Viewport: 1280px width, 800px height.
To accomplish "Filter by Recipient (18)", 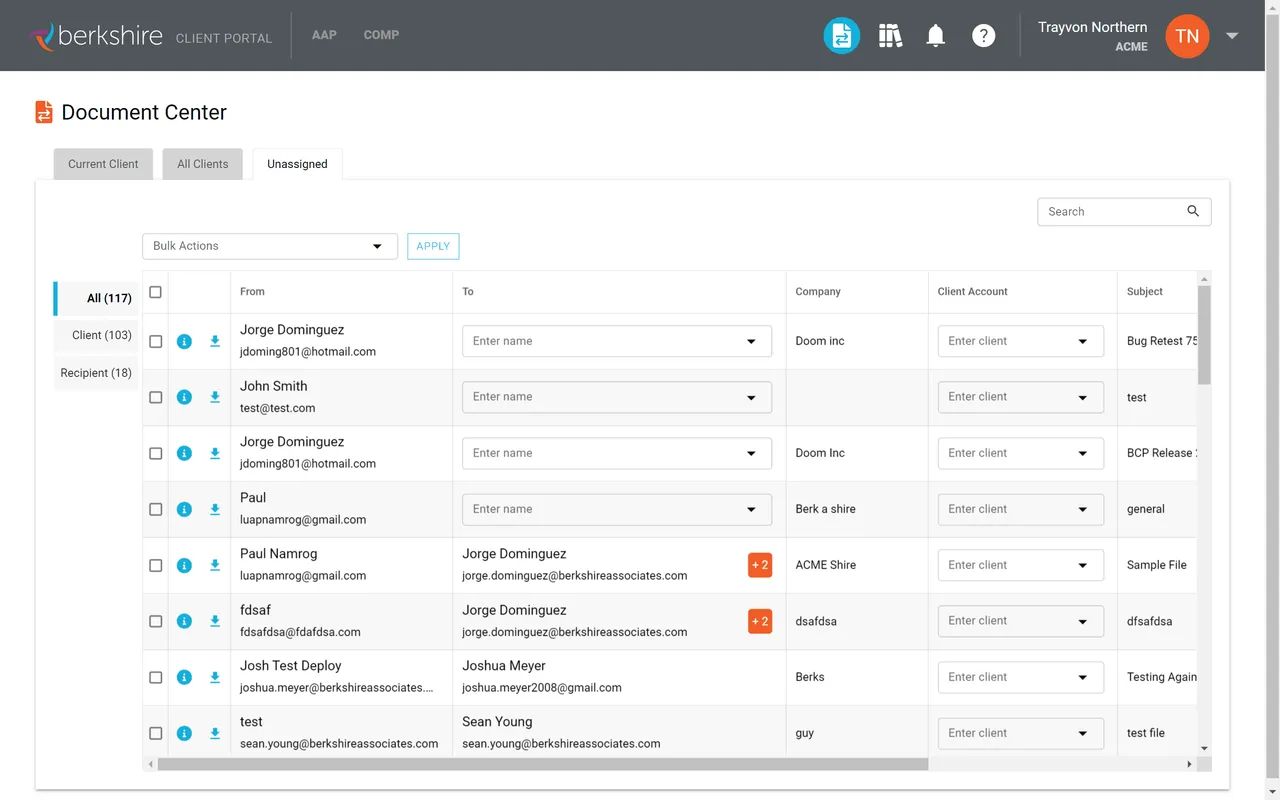I will [95, 373].
